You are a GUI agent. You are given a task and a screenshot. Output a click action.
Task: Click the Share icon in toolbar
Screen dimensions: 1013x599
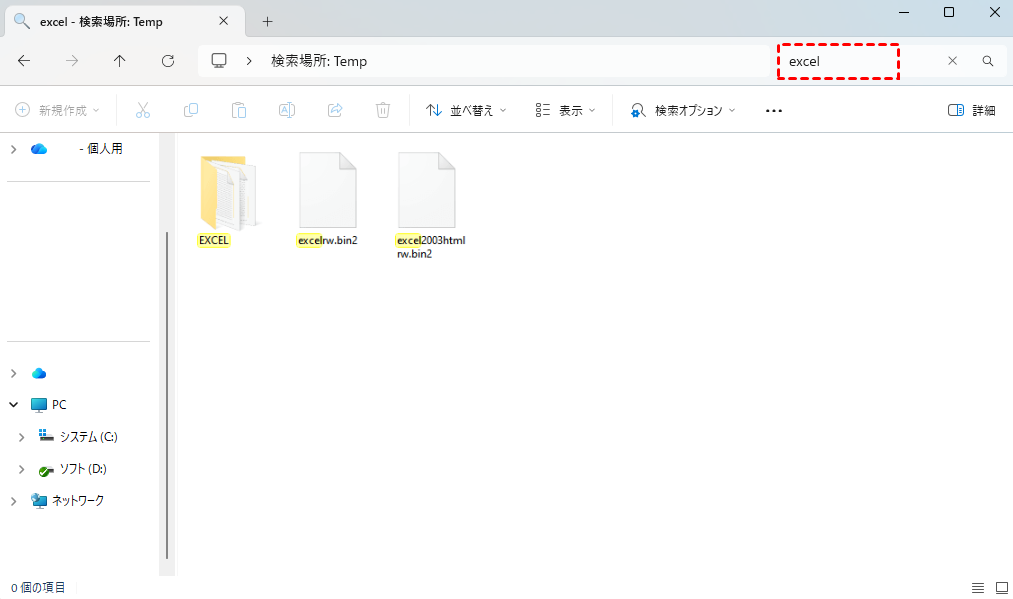[335, 110]
